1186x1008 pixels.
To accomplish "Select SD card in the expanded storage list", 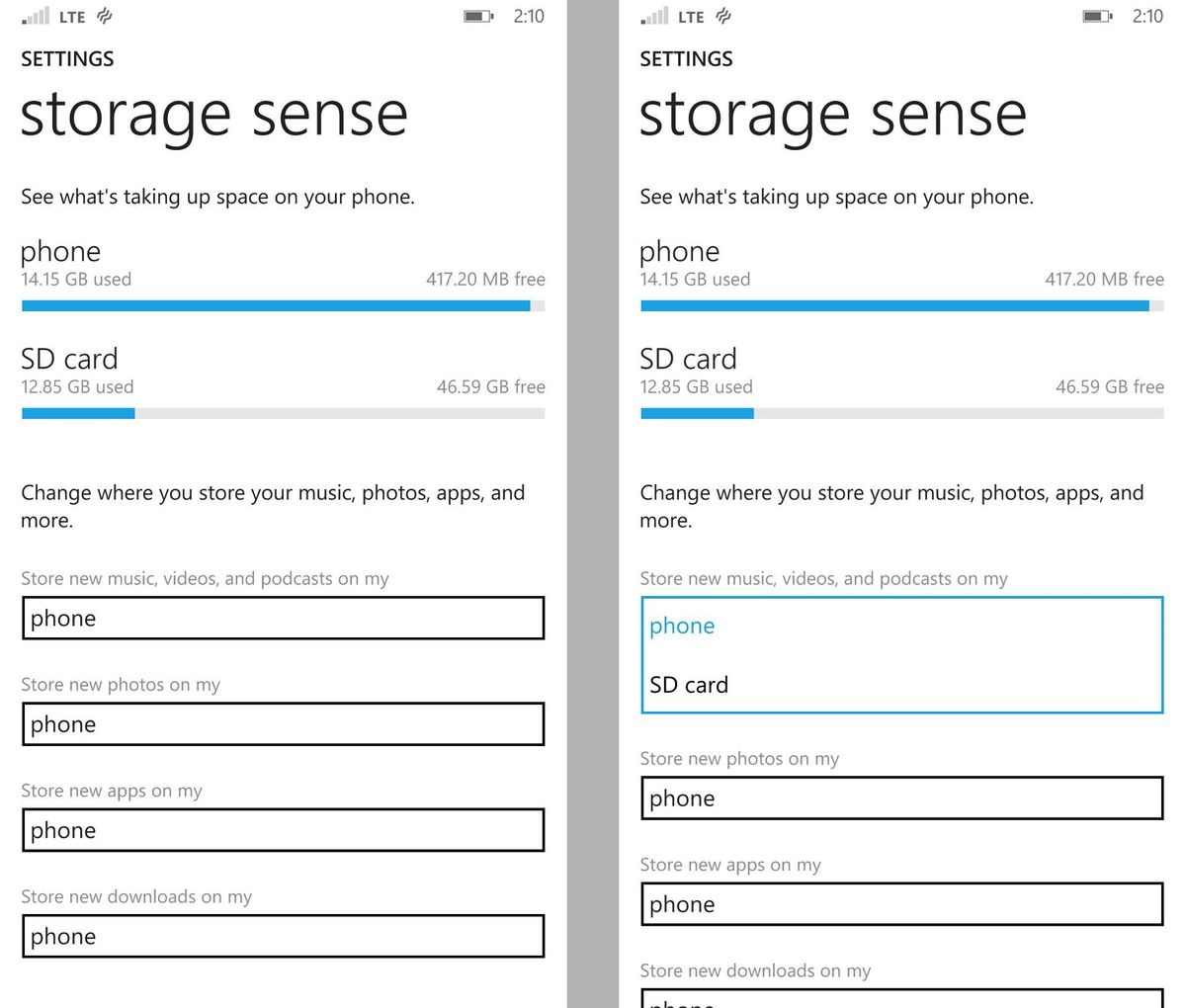I will coord(689,684).
